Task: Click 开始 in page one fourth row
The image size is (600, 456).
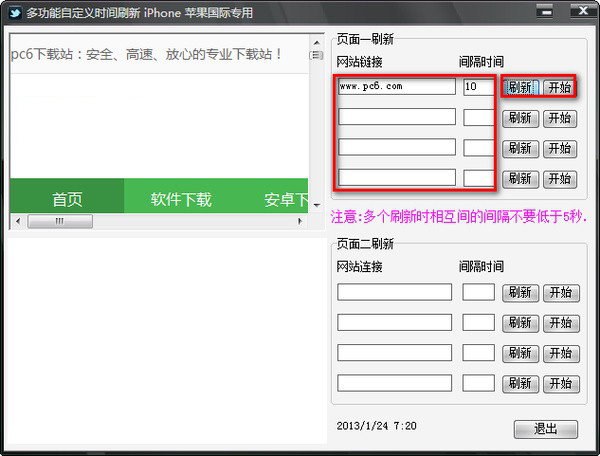Action: coord(560,179)
